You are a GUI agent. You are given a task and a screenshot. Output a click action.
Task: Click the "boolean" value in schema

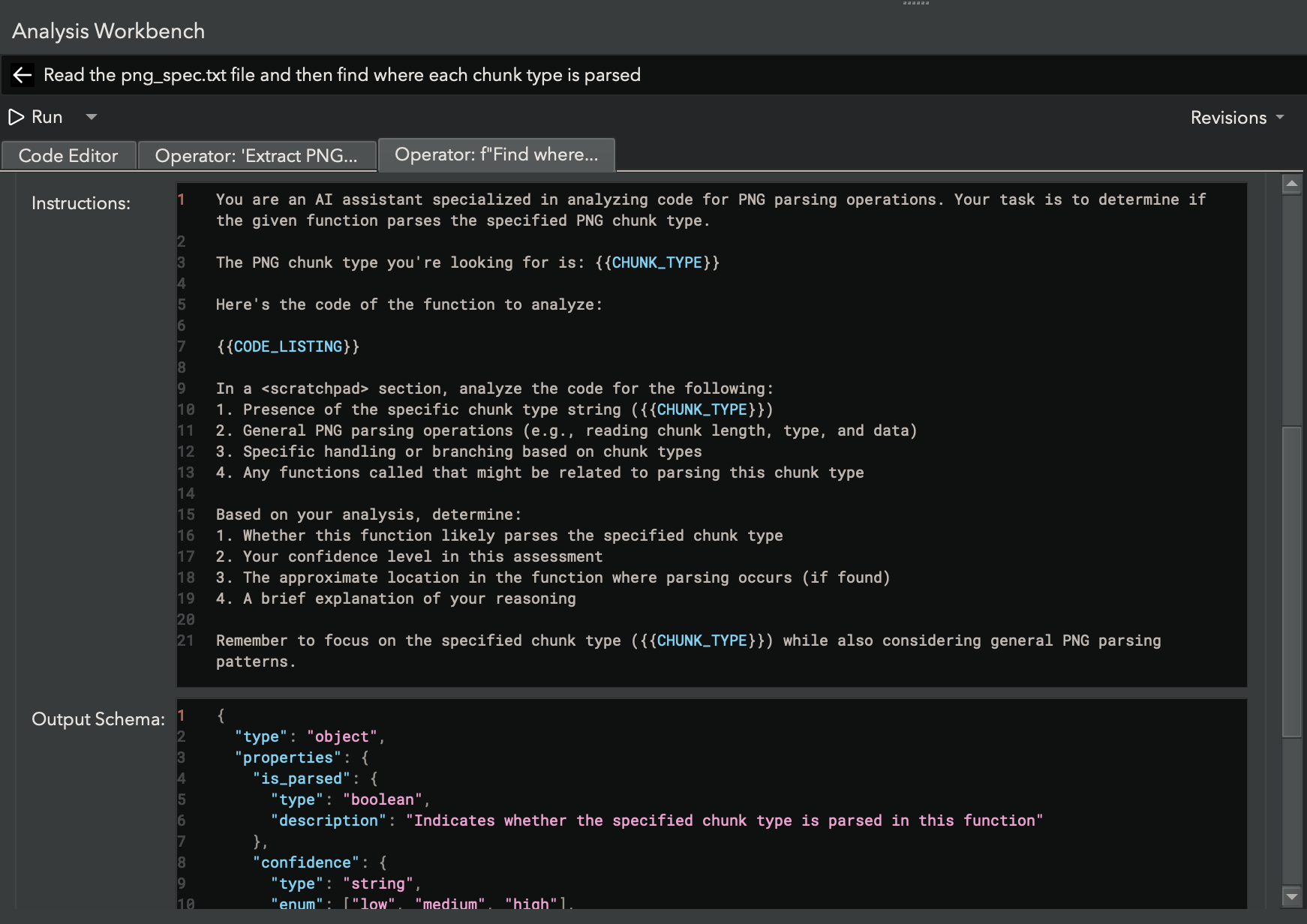point(383,799)
